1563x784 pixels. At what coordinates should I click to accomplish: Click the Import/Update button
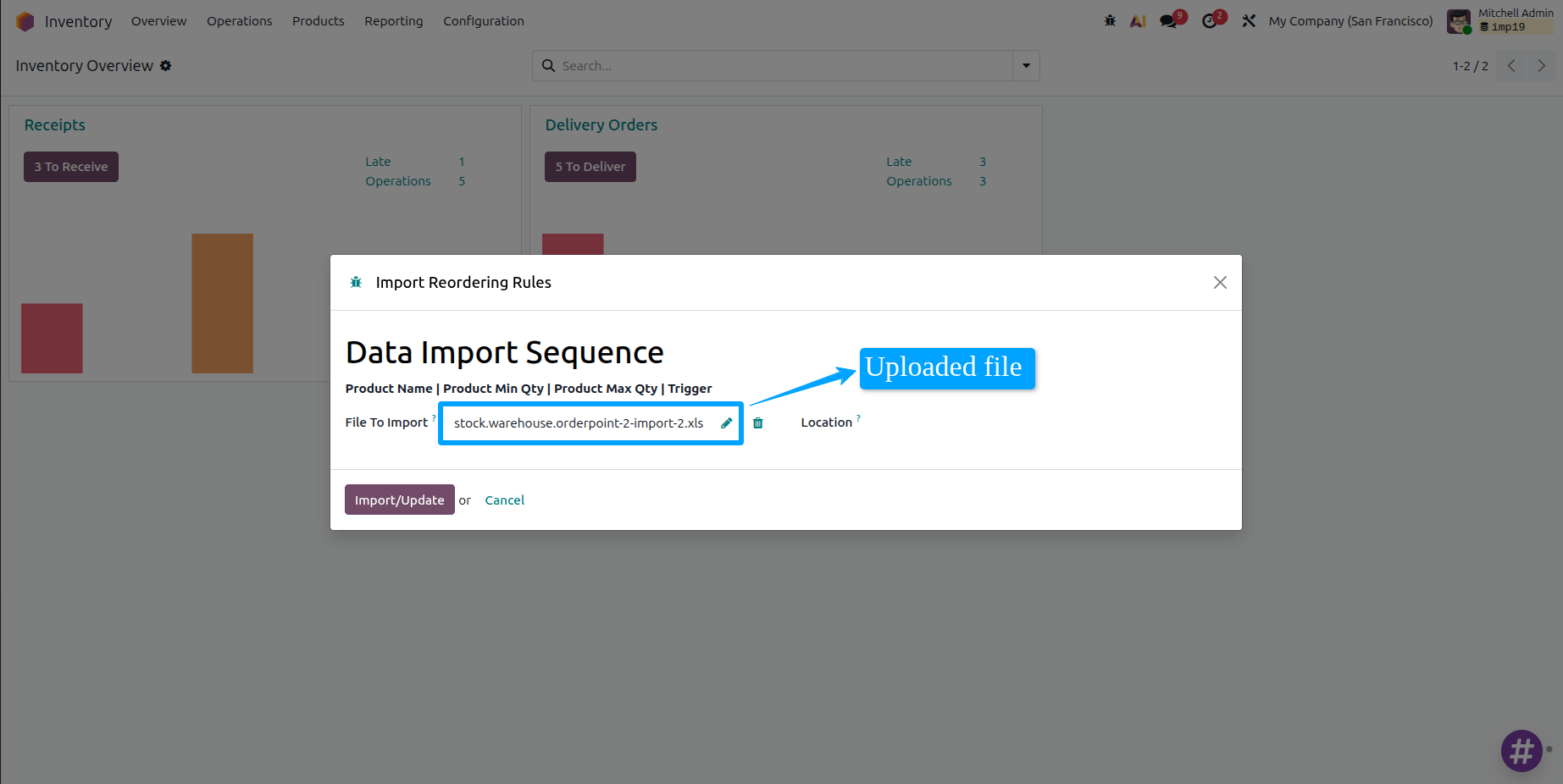400,500
